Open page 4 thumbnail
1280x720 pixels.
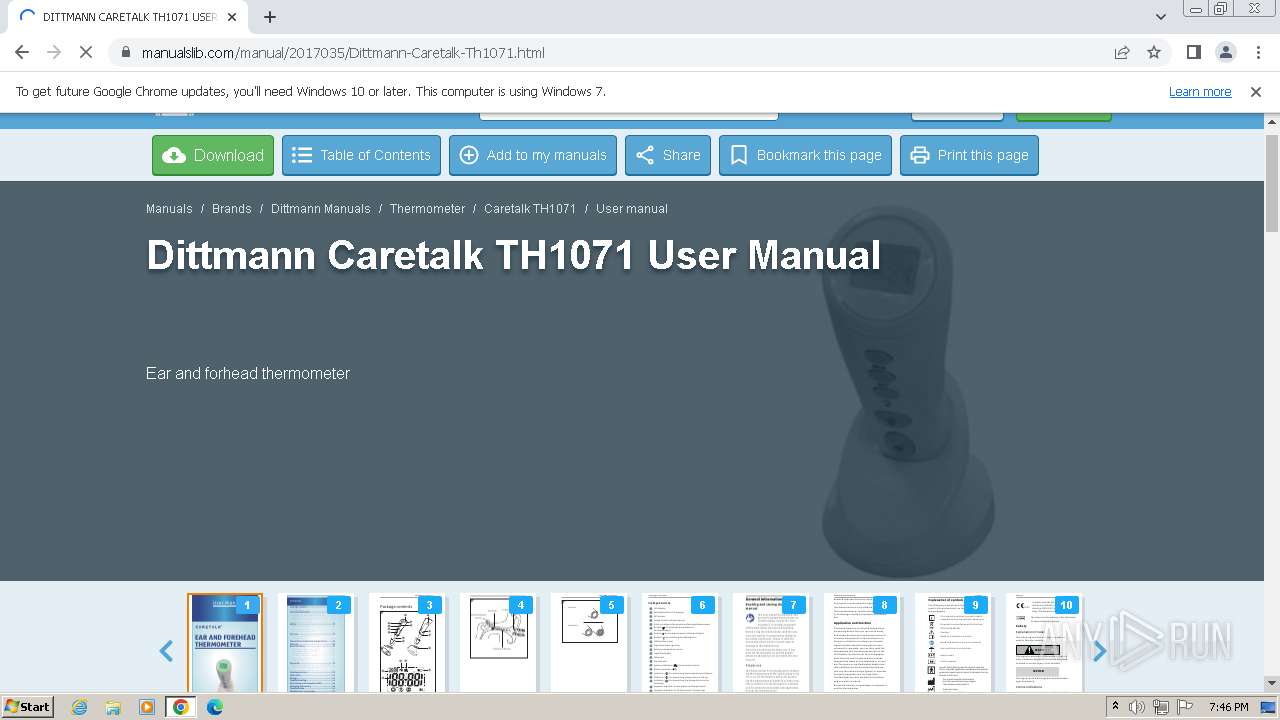coord(498,643)
